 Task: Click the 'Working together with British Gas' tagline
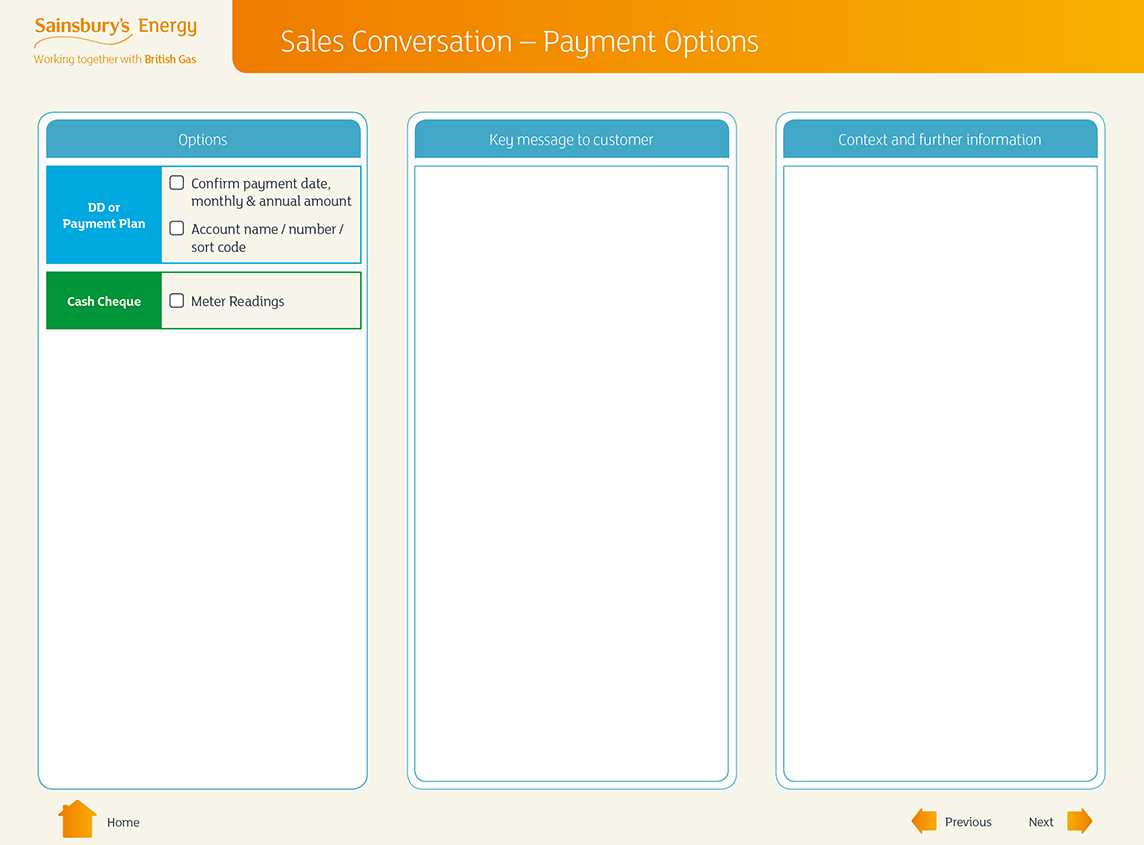click(115, 60)
